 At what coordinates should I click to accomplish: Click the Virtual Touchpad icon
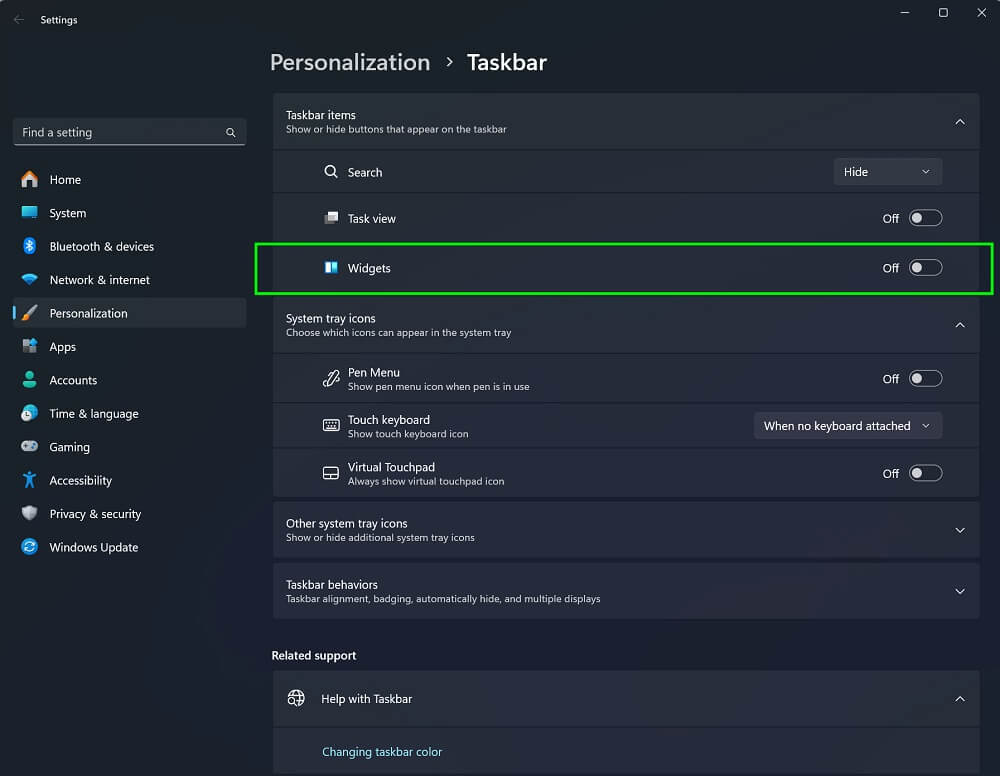(331, 473)
